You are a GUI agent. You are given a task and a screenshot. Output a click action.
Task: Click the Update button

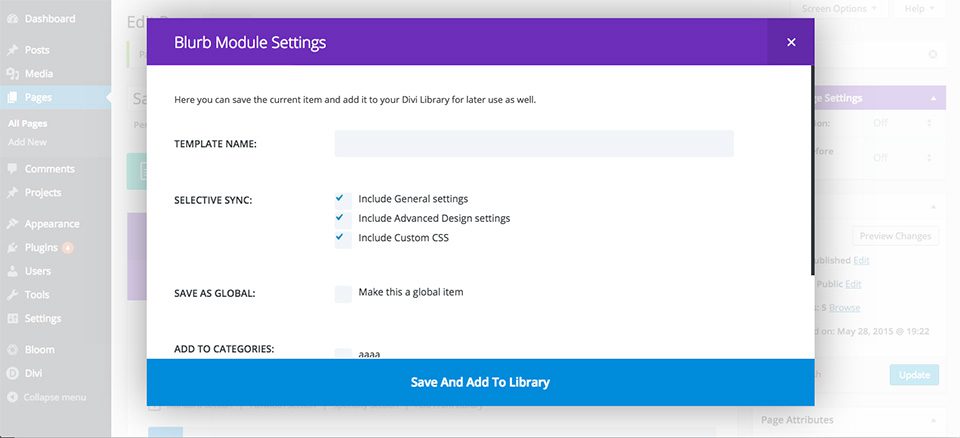pyautogui.click(x=914, y=375)
